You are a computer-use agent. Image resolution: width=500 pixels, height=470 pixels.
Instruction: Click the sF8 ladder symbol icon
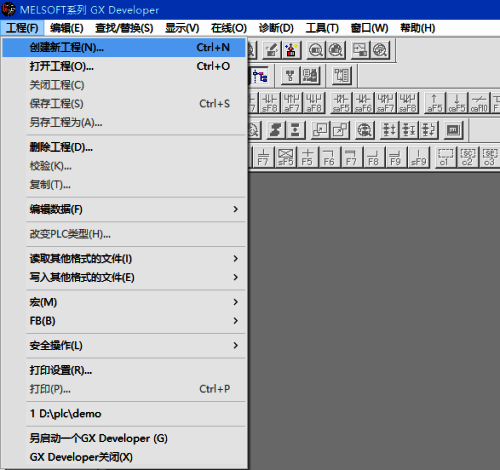(x=270, y=103)
